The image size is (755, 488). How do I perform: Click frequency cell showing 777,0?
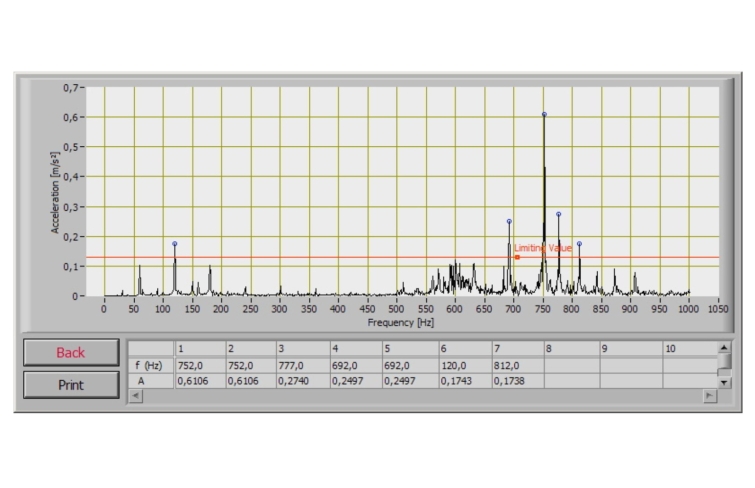pyautogui.click(x=303, y=365)
